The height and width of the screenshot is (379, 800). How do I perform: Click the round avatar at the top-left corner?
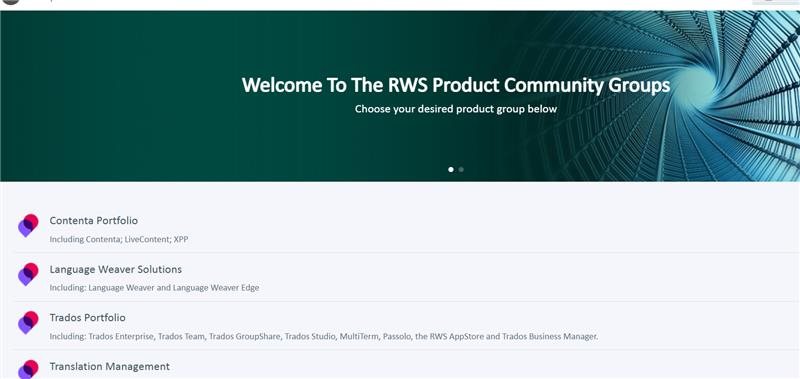click(11, 2)
